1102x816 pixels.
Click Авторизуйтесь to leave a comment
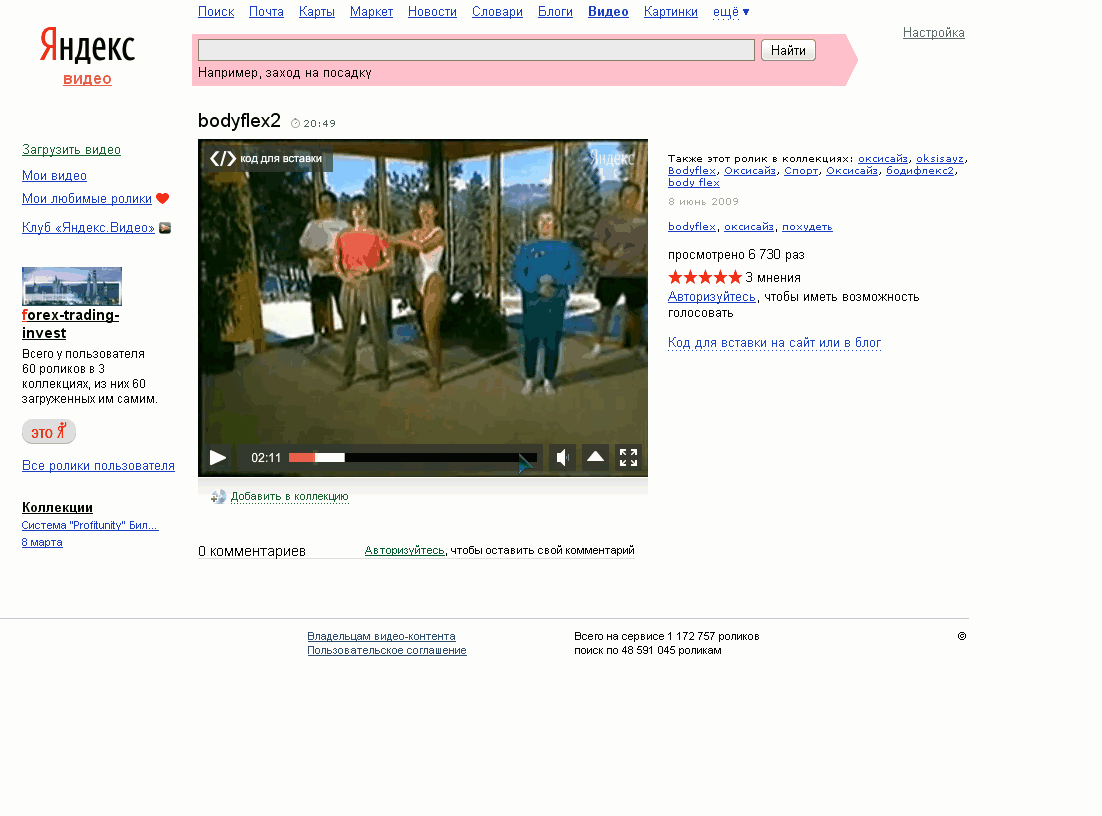(x=404, y=550)
